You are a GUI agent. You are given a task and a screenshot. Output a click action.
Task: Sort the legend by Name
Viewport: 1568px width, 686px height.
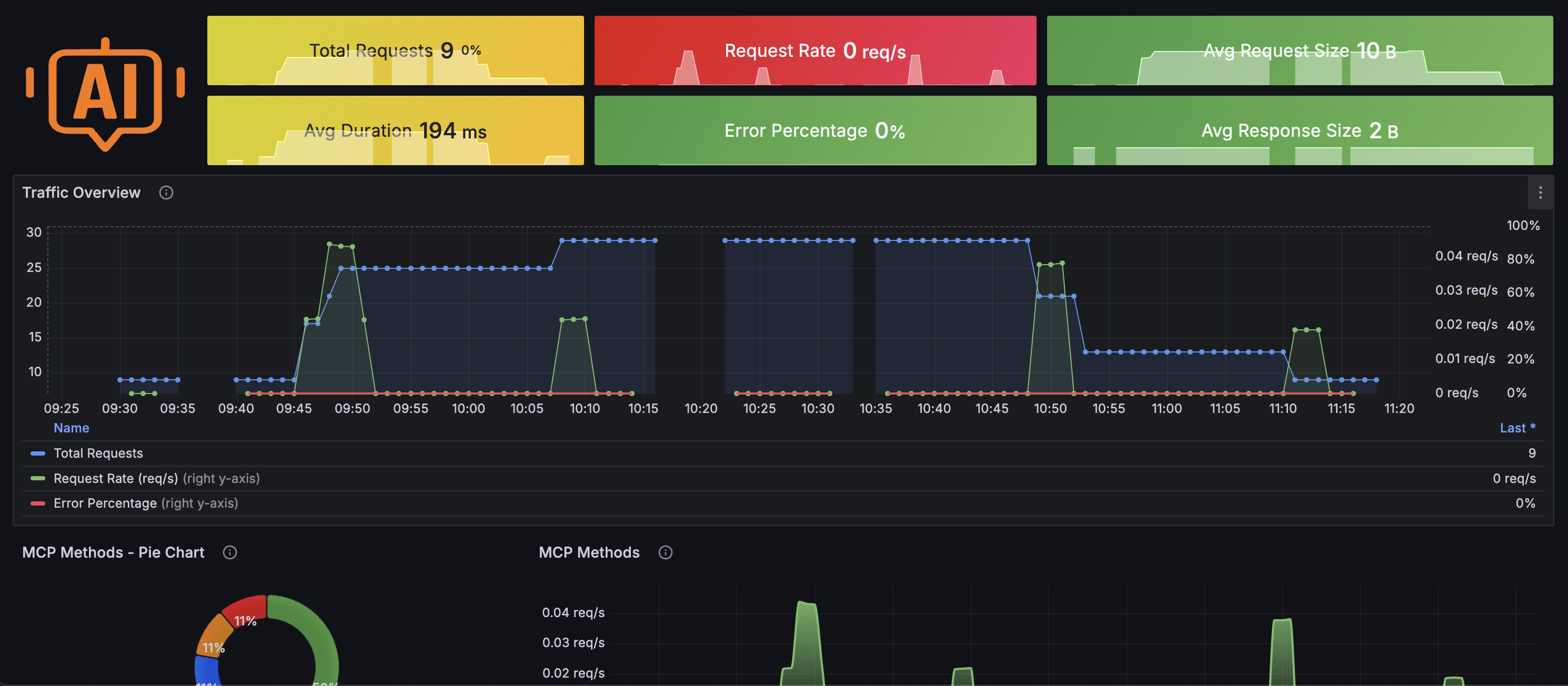coord(71,428)
